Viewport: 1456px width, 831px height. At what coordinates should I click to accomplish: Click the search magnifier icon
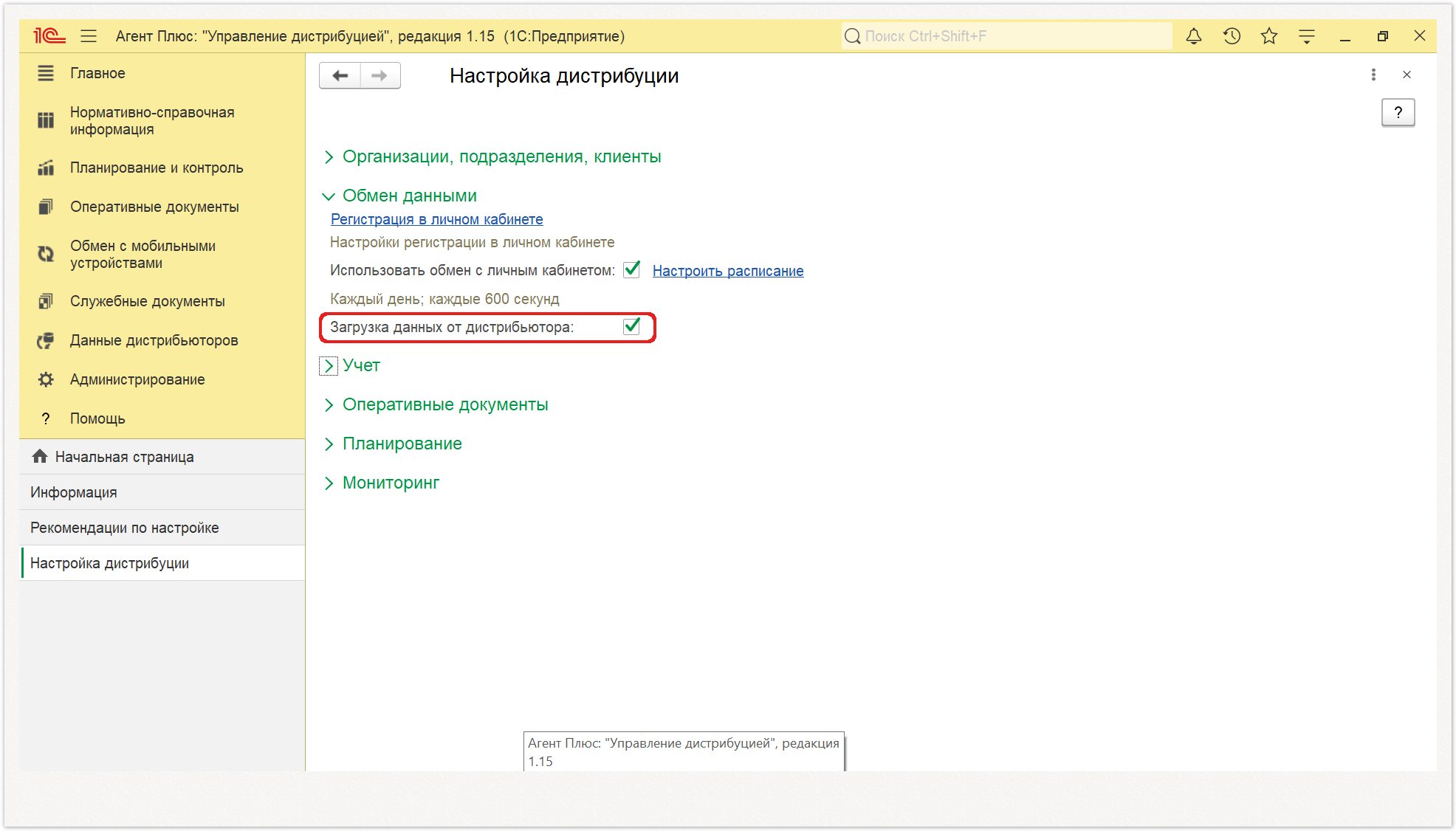(853, 36)
